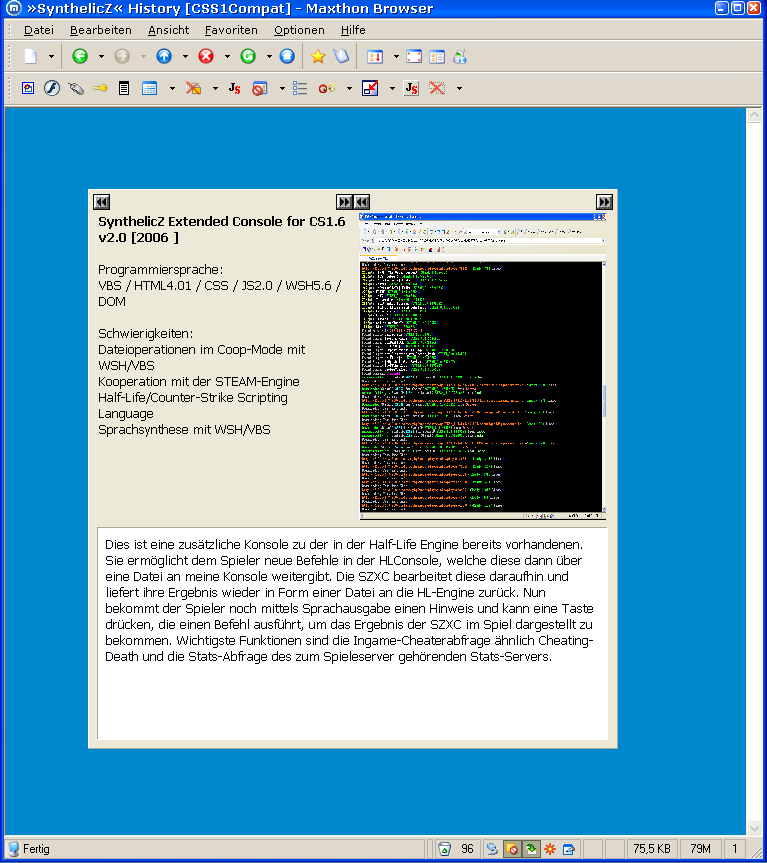
Task: Open the Optionen menu
Action: click(x=299, y=30)
